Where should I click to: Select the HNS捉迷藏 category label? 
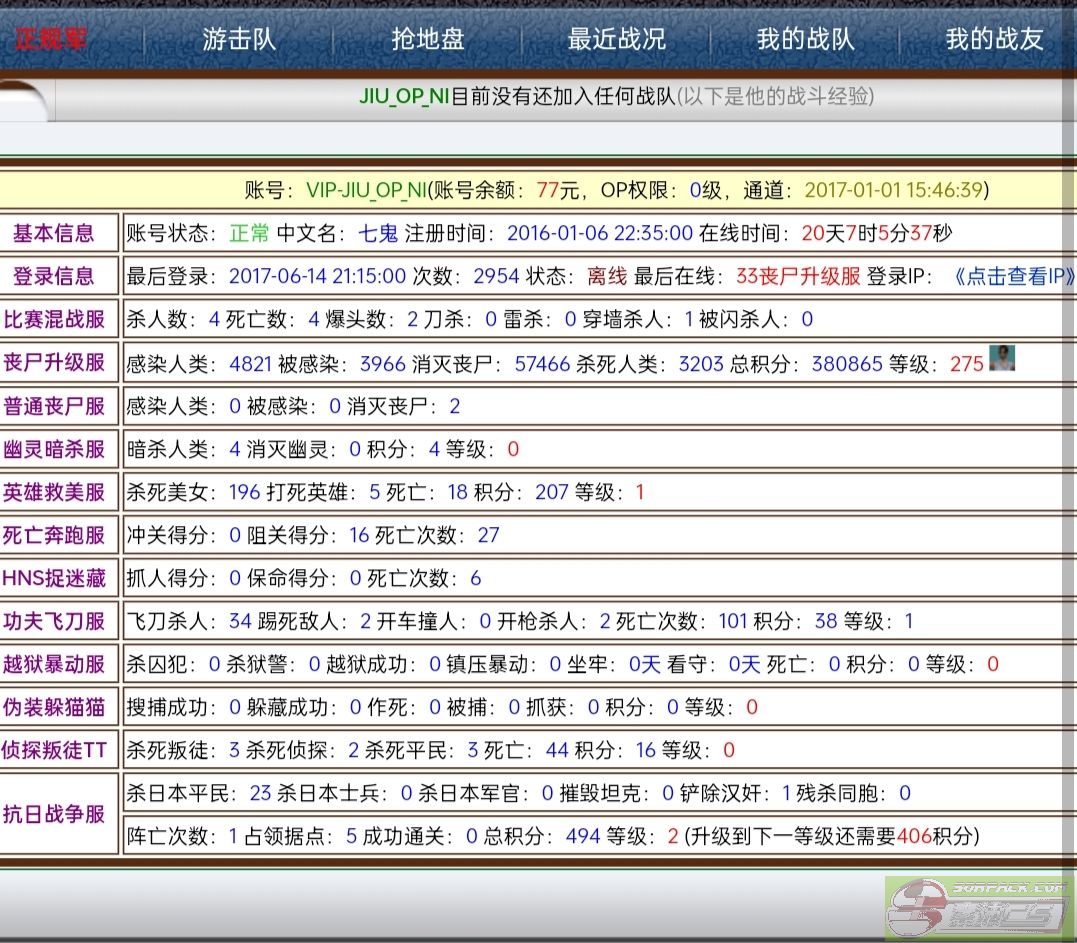(54, 578)
